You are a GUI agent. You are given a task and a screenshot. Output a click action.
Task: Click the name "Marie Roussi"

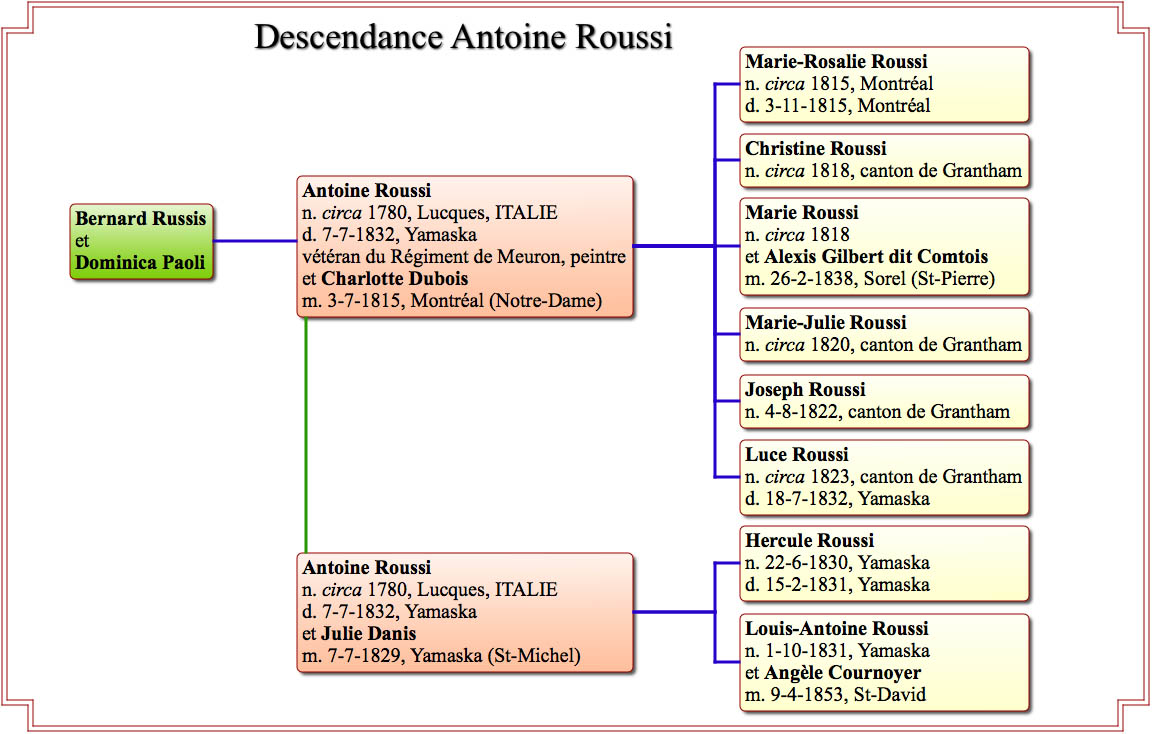tap(802, 213)
